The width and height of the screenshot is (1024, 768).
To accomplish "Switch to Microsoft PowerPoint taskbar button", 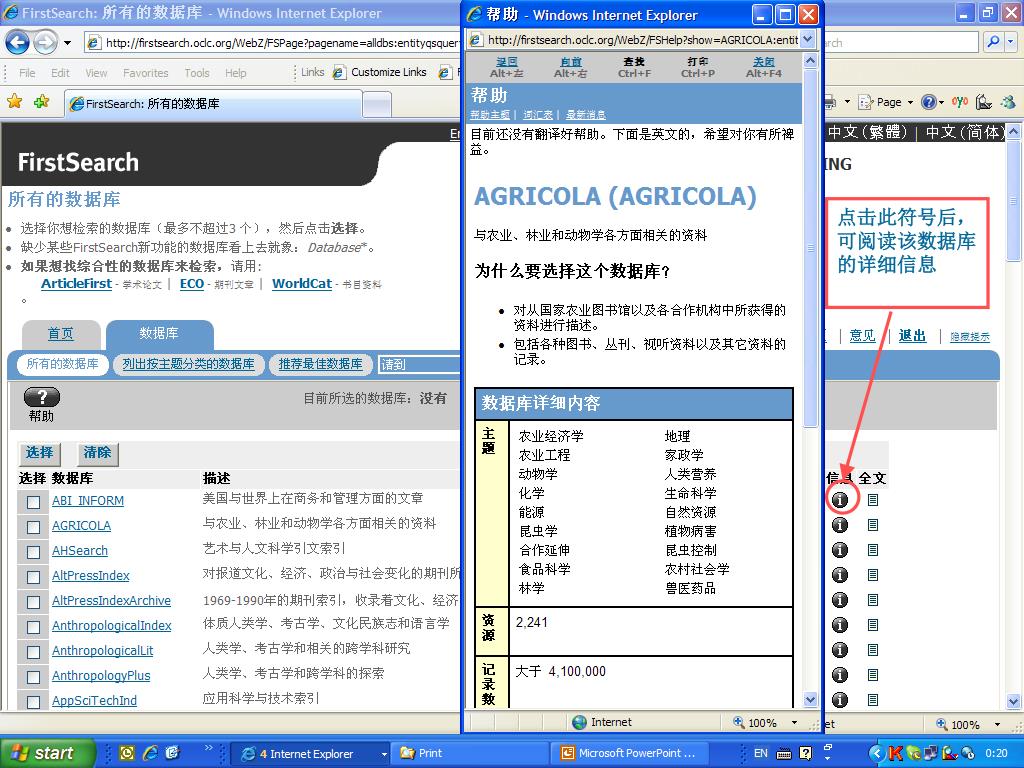I will (630, 753).
